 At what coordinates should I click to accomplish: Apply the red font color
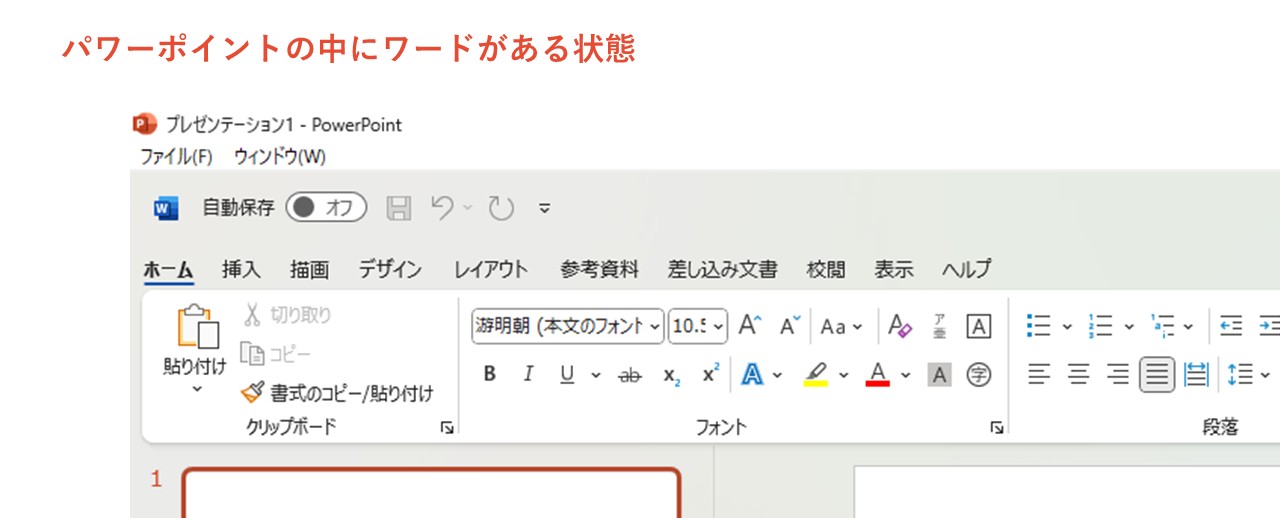878,375
